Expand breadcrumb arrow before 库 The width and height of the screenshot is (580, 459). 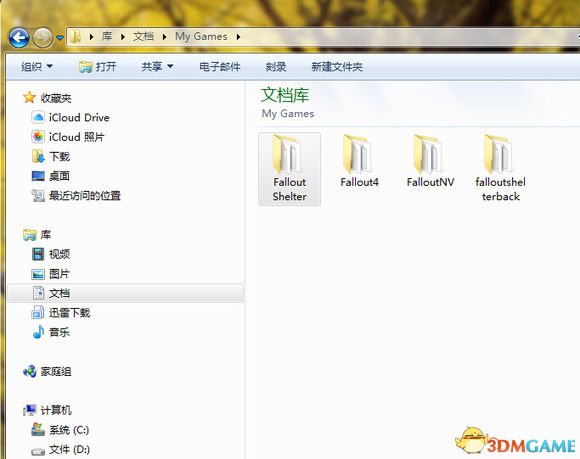(x=91, y=37)
